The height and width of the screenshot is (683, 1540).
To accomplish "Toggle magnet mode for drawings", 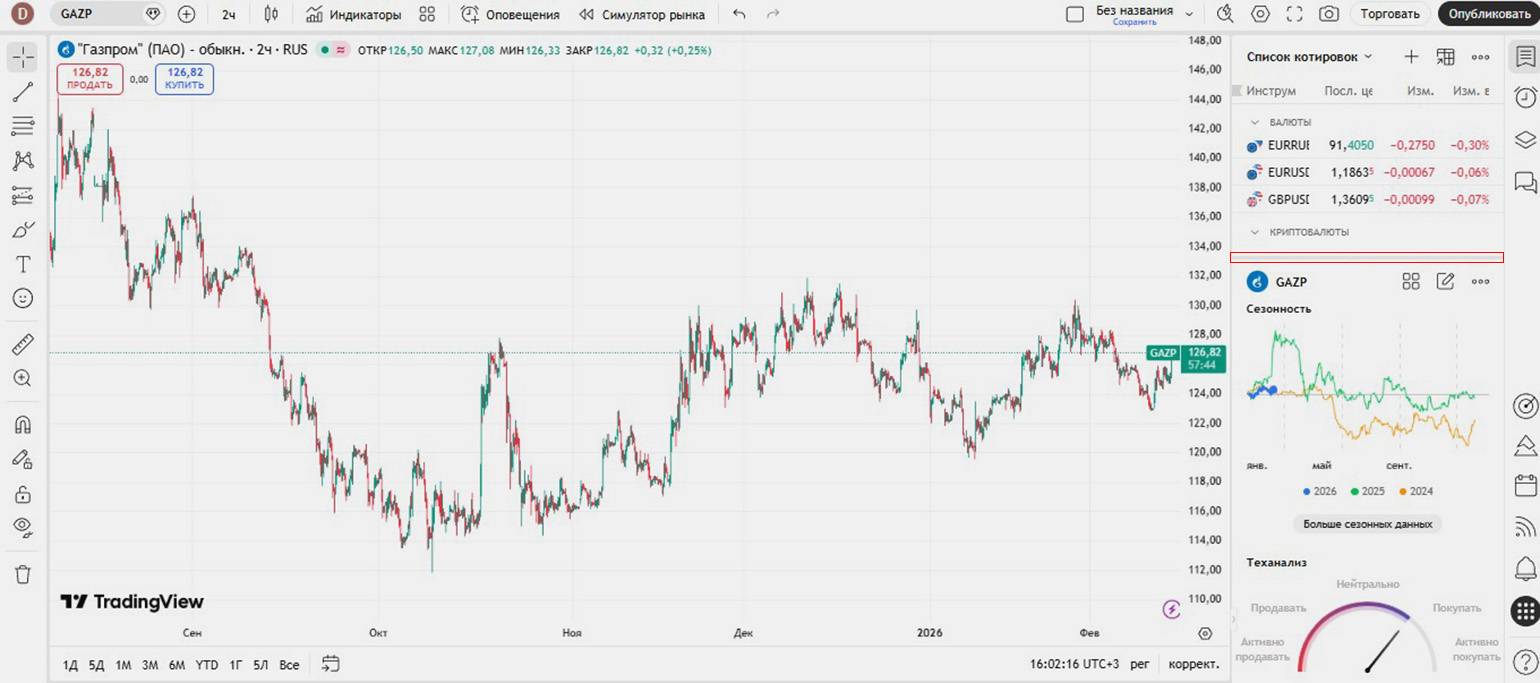I will [x=23, y=424].
